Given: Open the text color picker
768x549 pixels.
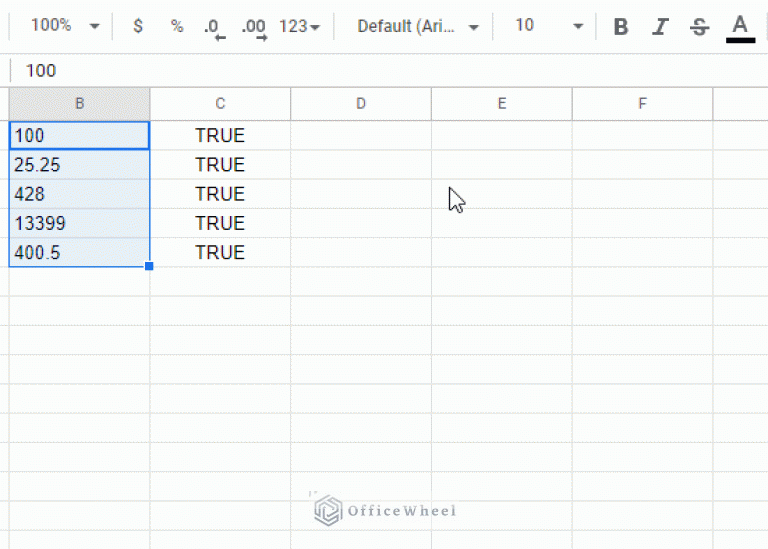Looking at the screenshot, I should [740, 27].
